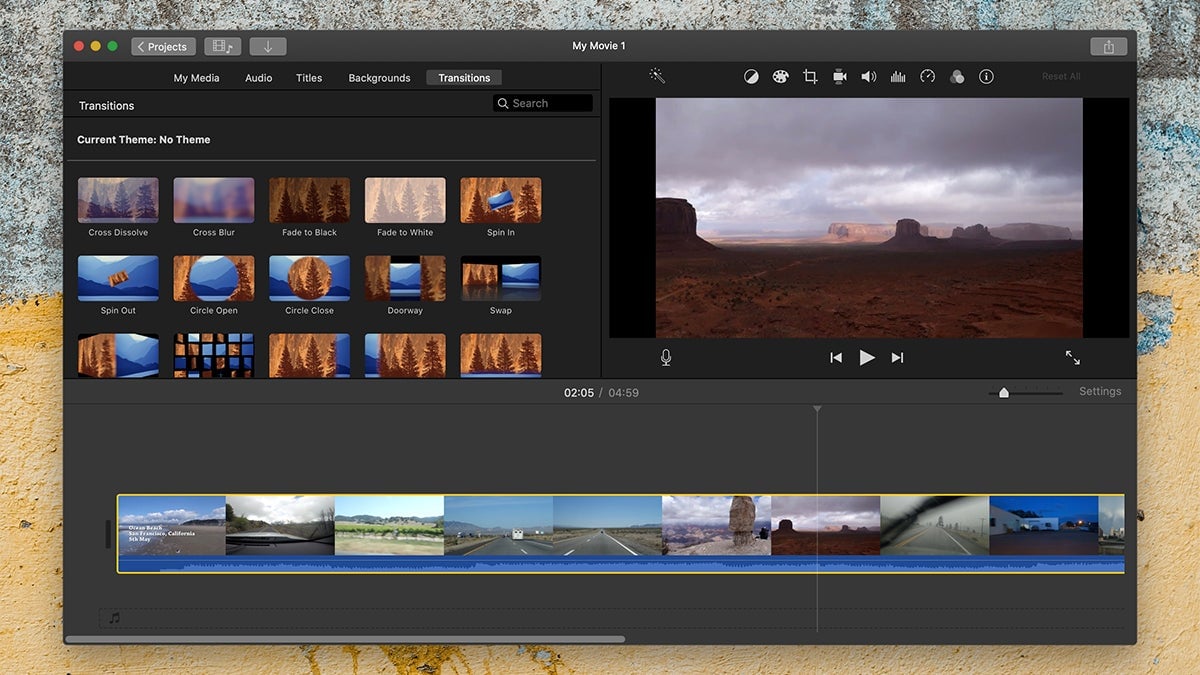Adjust the timeline zoom slider
The image size is (1200, 675).
coord(1004,393)
